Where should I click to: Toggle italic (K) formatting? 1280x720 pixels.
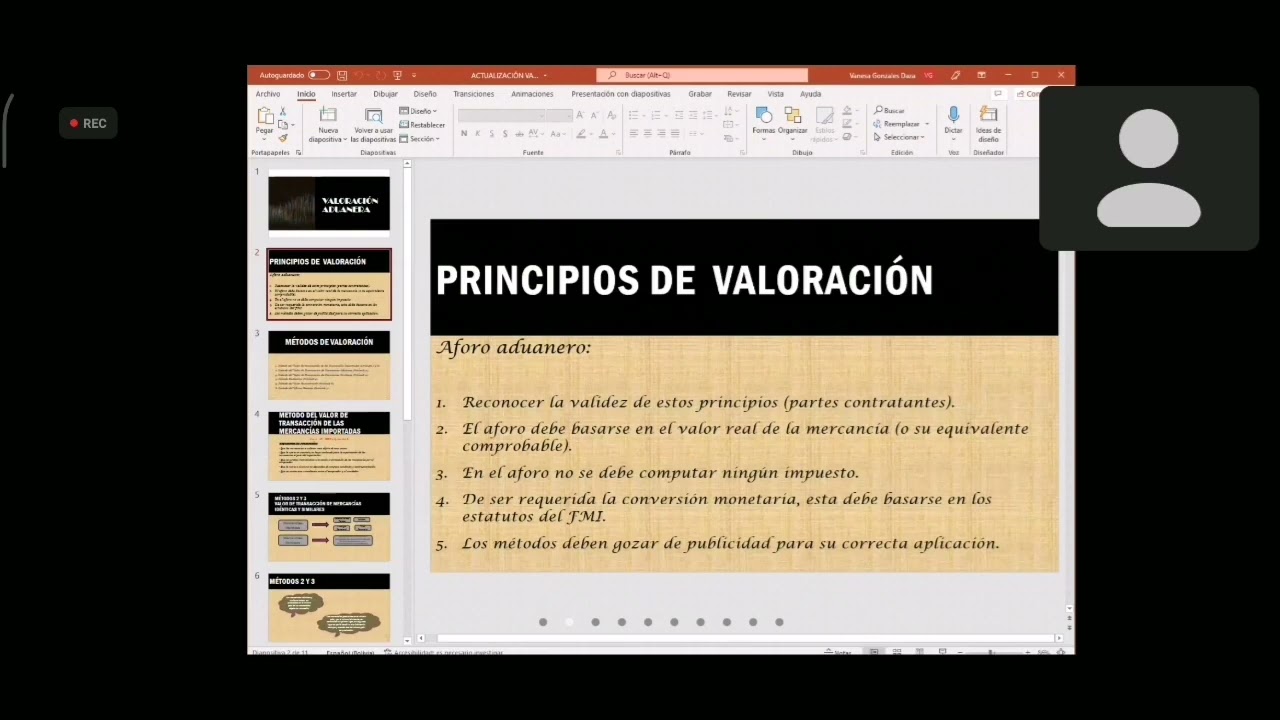477,134
